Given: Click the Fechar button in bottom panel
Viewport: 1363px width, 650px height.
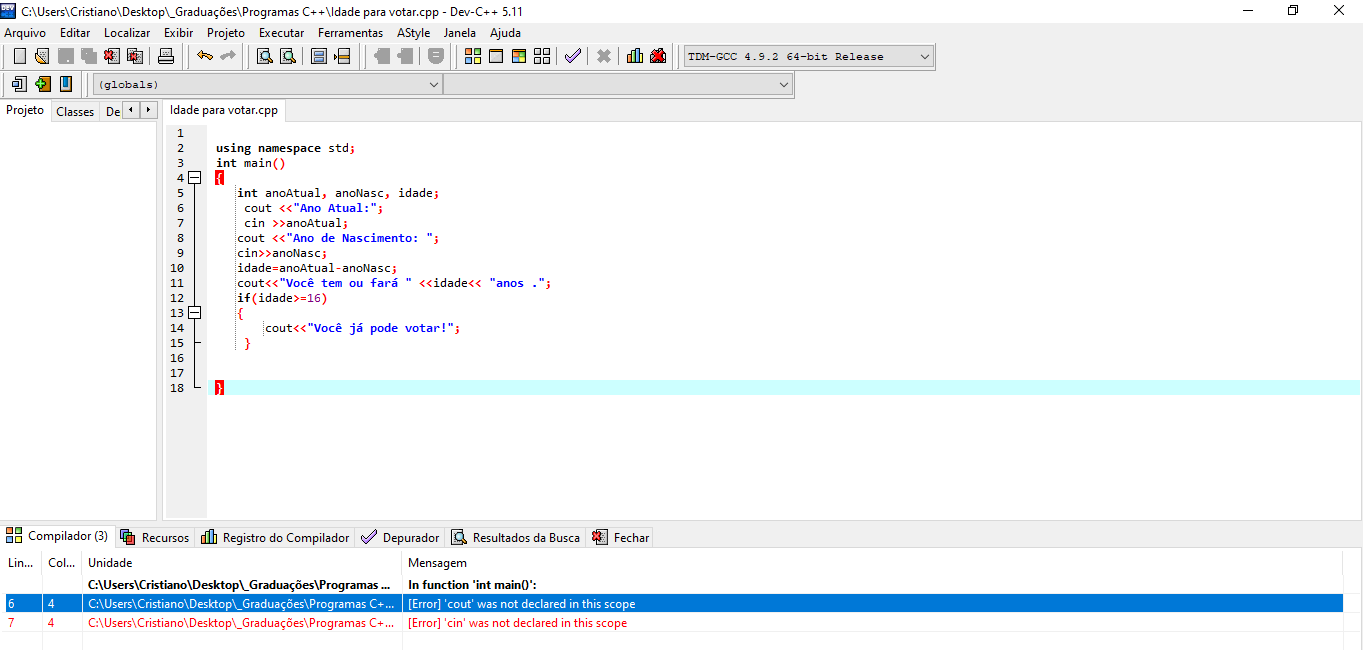Looking at the screenshot, I should tap(620, 538).
